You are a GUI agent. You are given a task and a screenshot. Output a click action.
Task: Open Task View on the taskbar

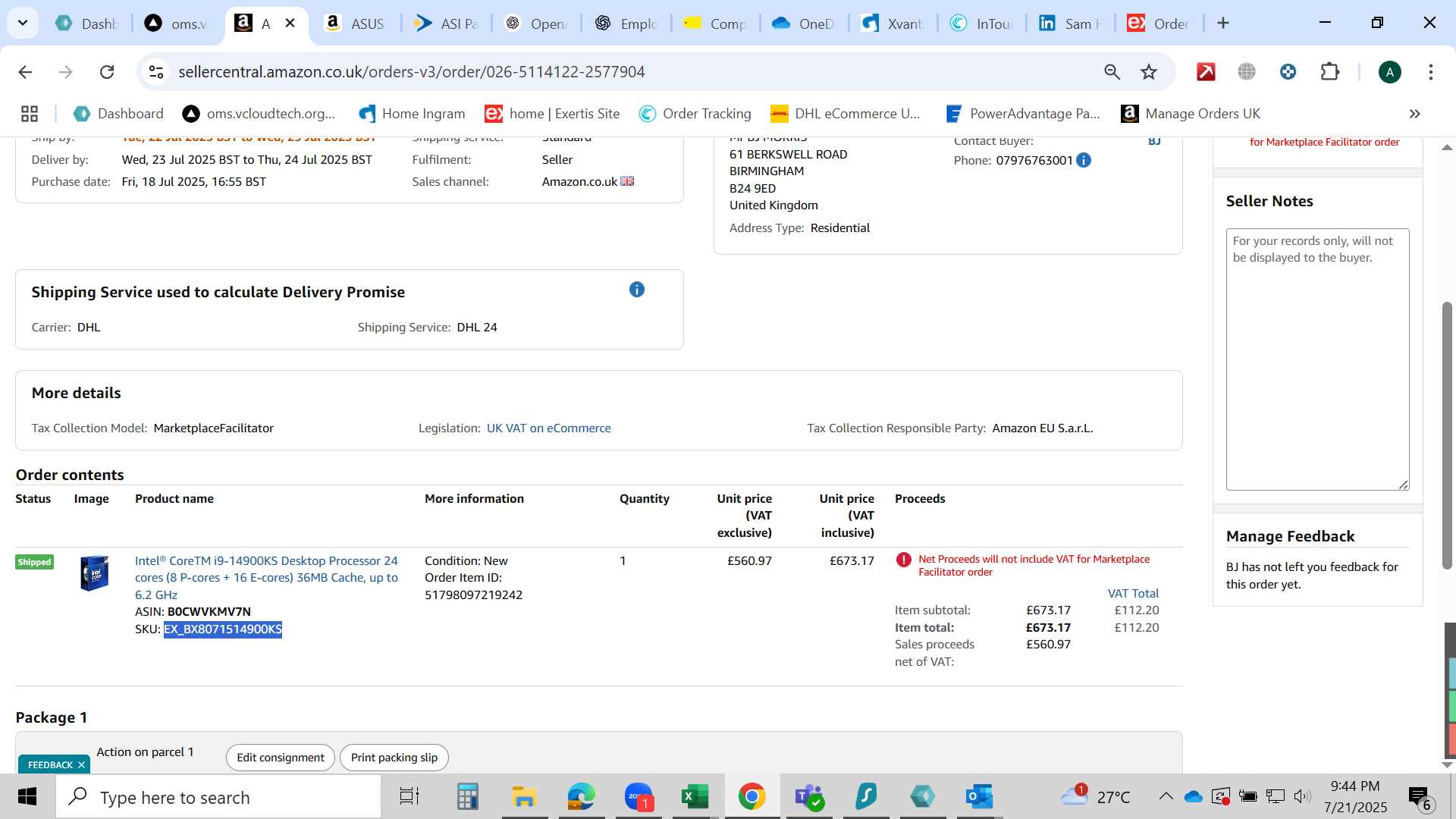tap(409, 797)
